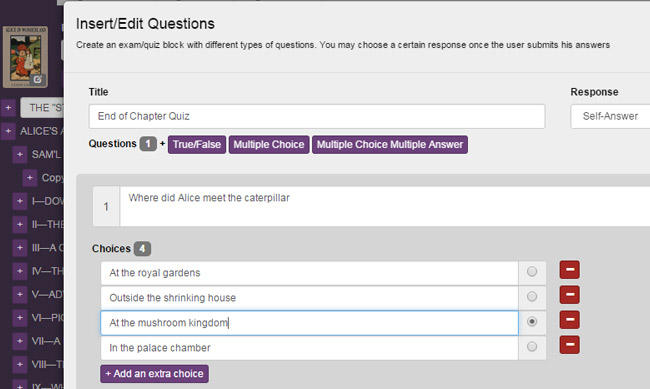Remove the "At the royal gardens" choice
This screenshot has width=650, height=389.
tap(570, 270)
